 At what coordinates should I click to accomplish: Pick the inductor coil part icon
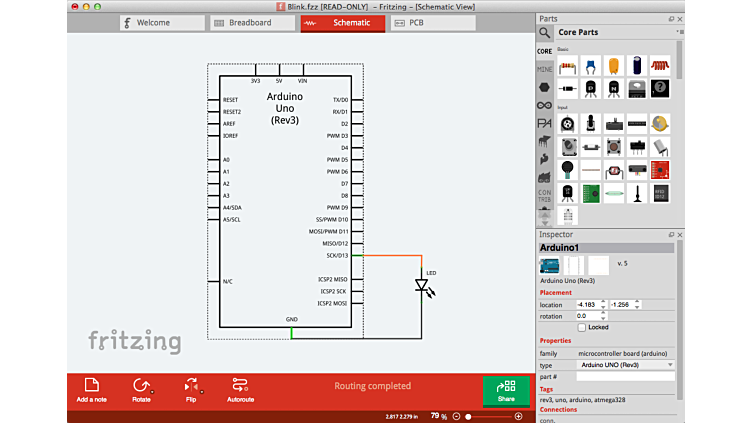coord(660,66)
